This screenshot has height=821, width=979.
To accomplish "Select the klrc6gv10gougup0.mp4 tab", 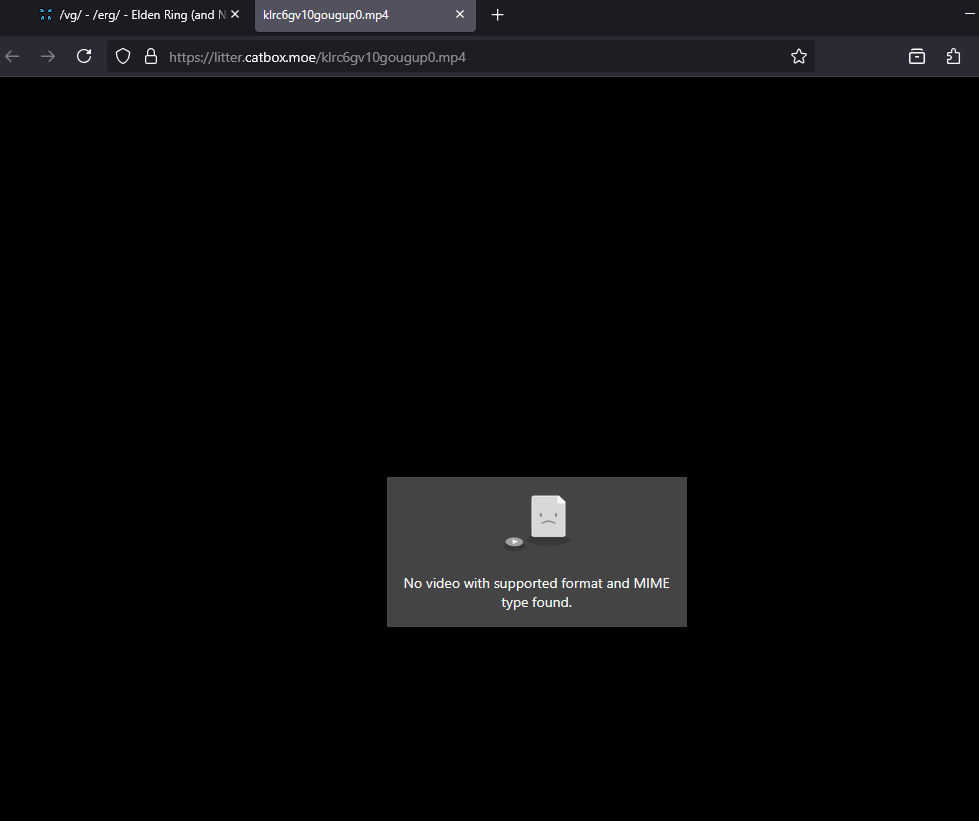I will pyautogui.click(x=365, y=15).
